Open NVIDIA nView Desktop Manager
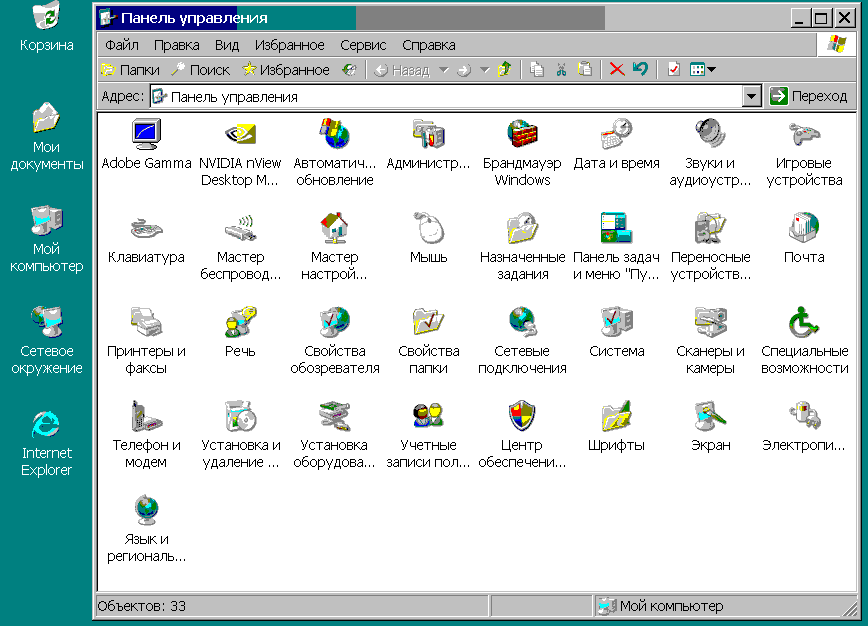 (x=240, y=153)
